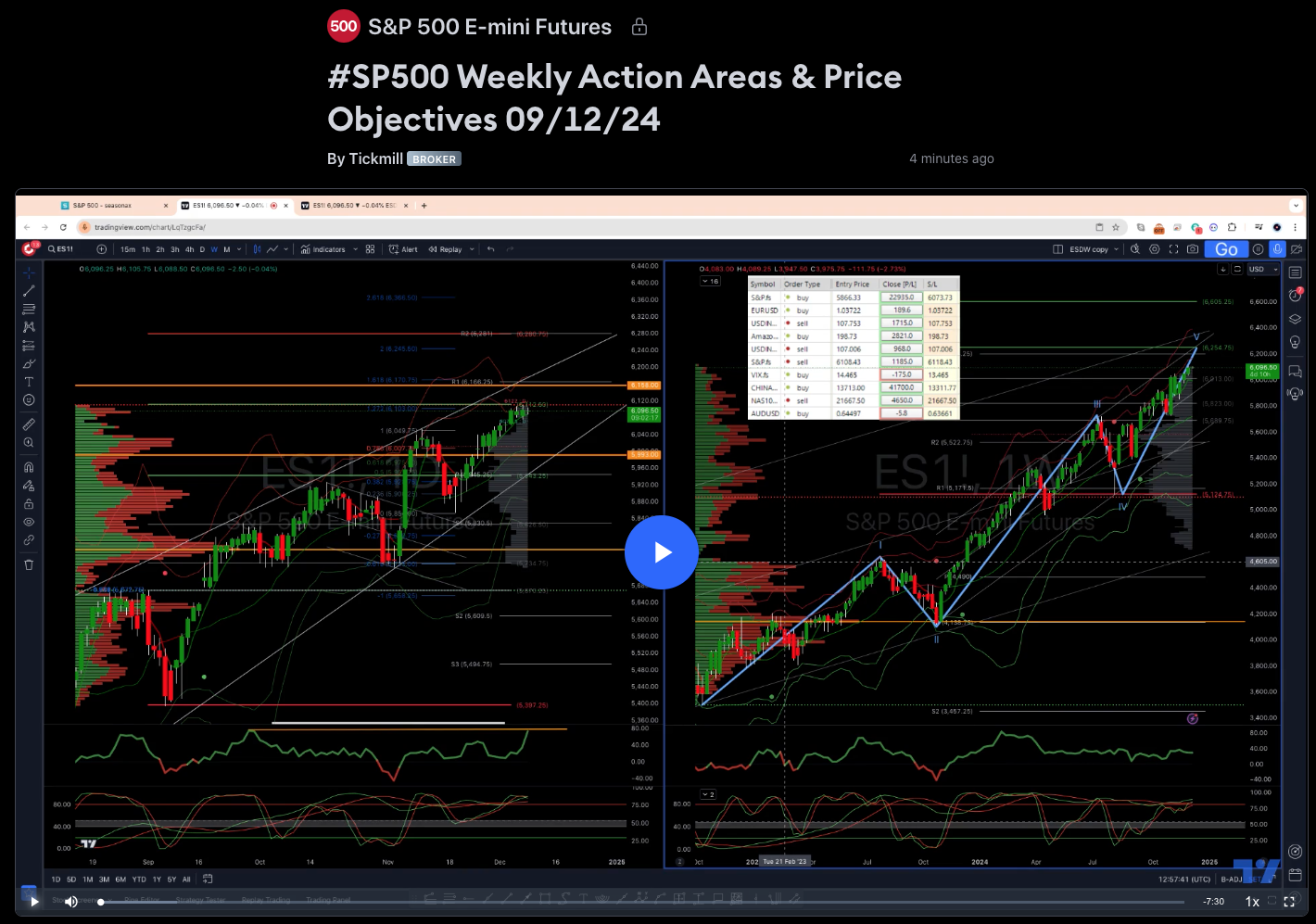Open the indicator templates grid icon
Screen dimensions: 1316x924
coord(370,249)
